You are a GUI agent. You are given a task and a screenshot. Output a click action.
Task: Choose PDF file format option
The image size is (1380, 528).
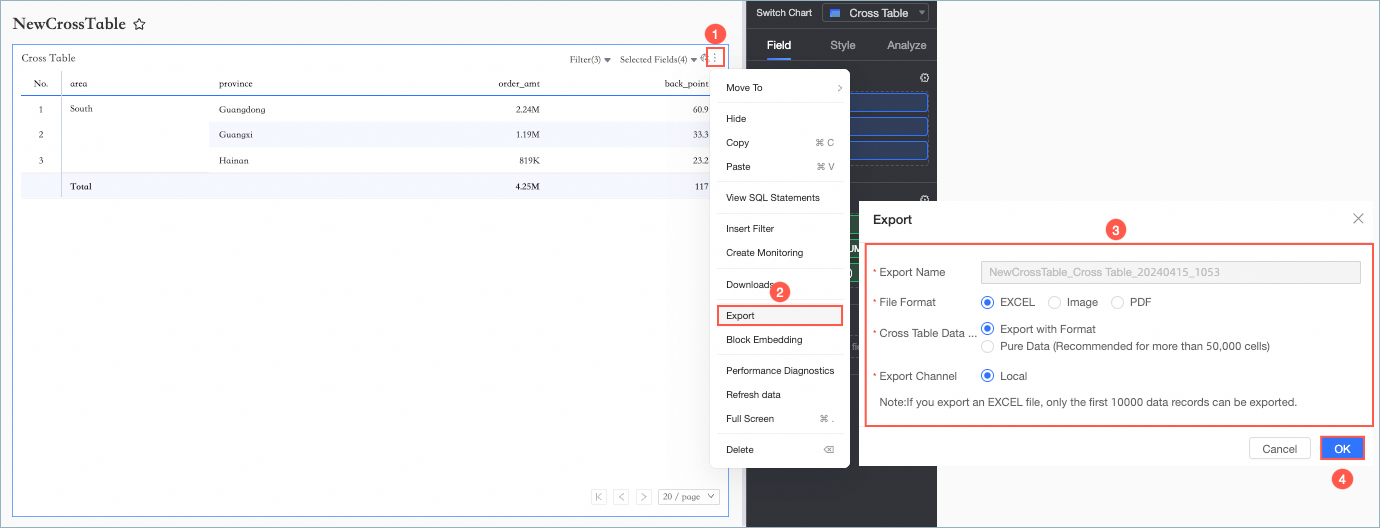click(1117, 302)
